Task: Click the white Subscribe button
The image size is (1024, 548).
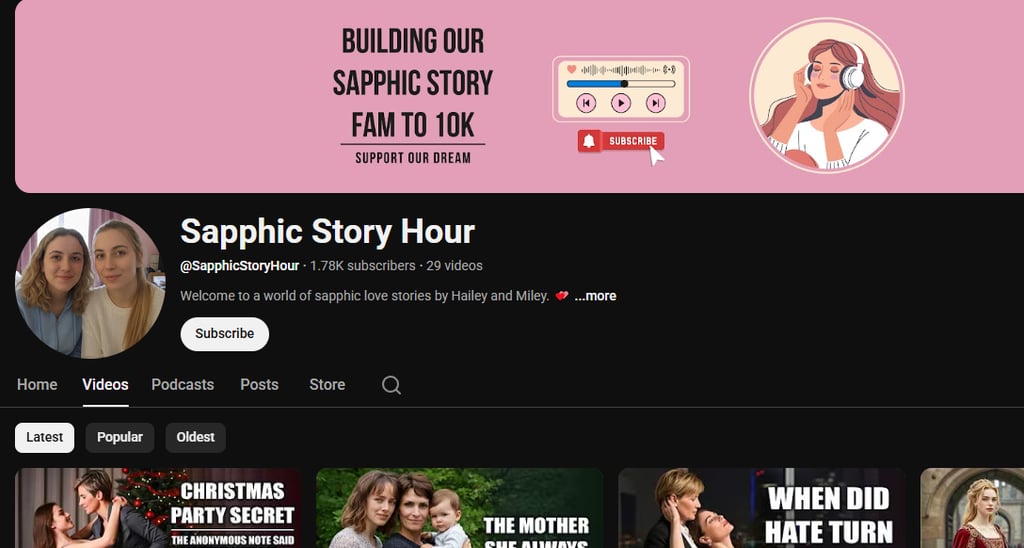Action: coord(225,334)
